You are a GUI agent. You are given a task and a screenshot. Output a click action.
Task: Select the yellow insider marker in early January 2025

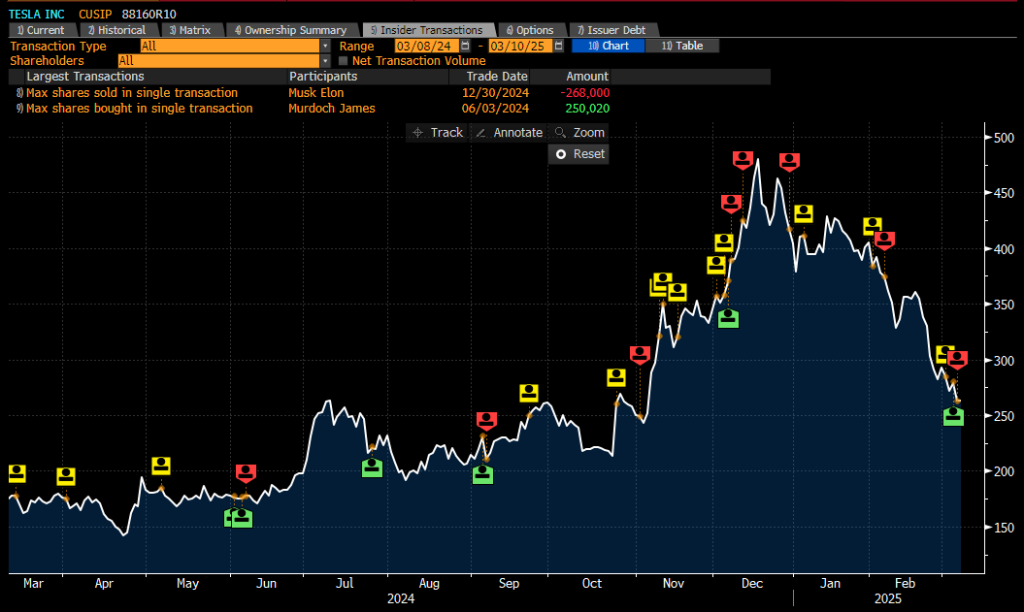pyautogui.click(x=803, y=214)
